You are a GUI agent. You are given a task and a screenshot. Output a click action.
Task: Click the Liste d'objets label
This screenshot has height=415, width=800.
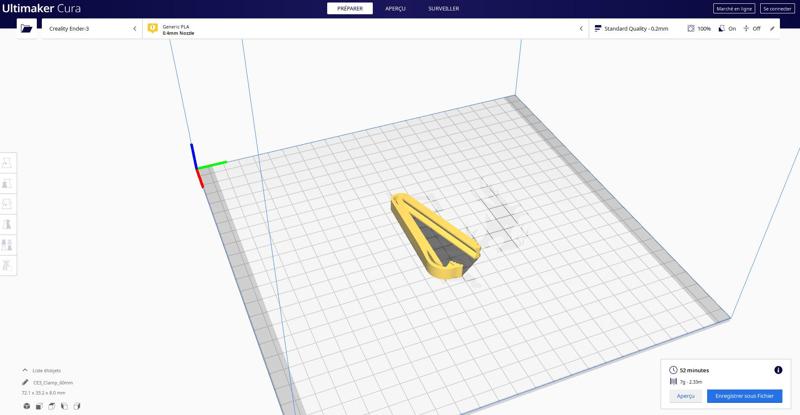point(46,371)
